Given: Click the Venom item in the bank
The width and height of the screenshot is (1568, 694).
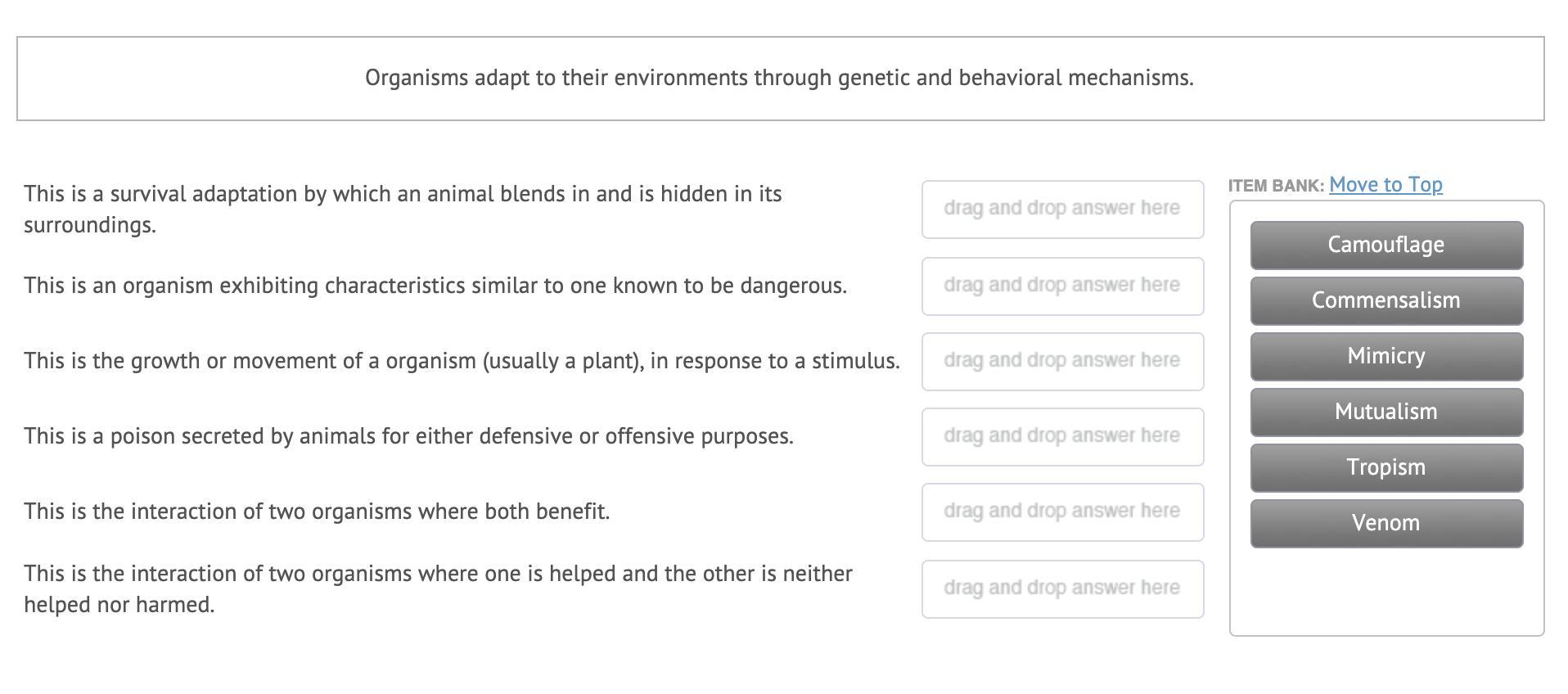Looking at the screenshot, I should tap(1386, 523).
